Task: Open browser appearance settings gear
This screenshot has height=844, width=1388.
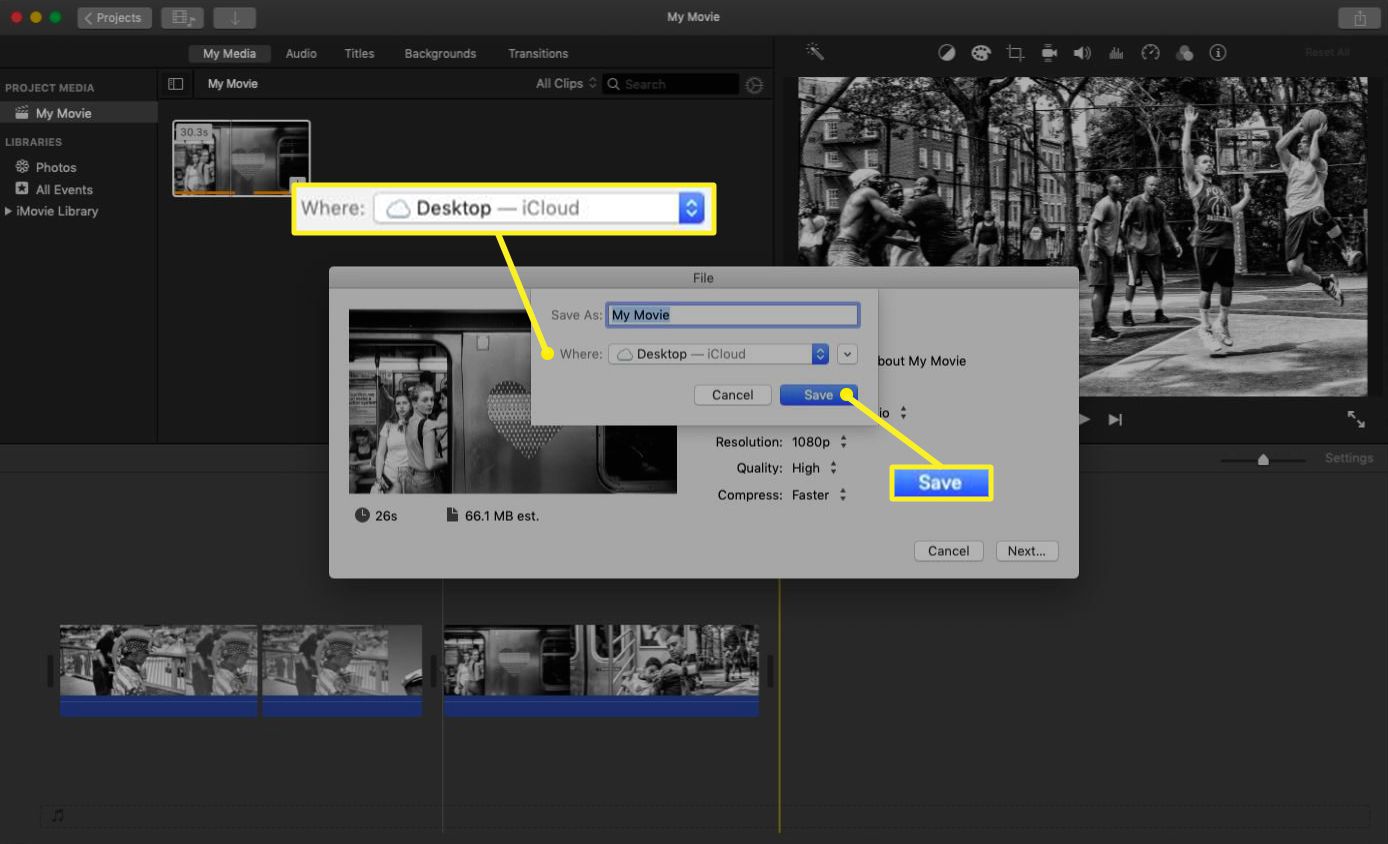Action: [x=754, y=85]
